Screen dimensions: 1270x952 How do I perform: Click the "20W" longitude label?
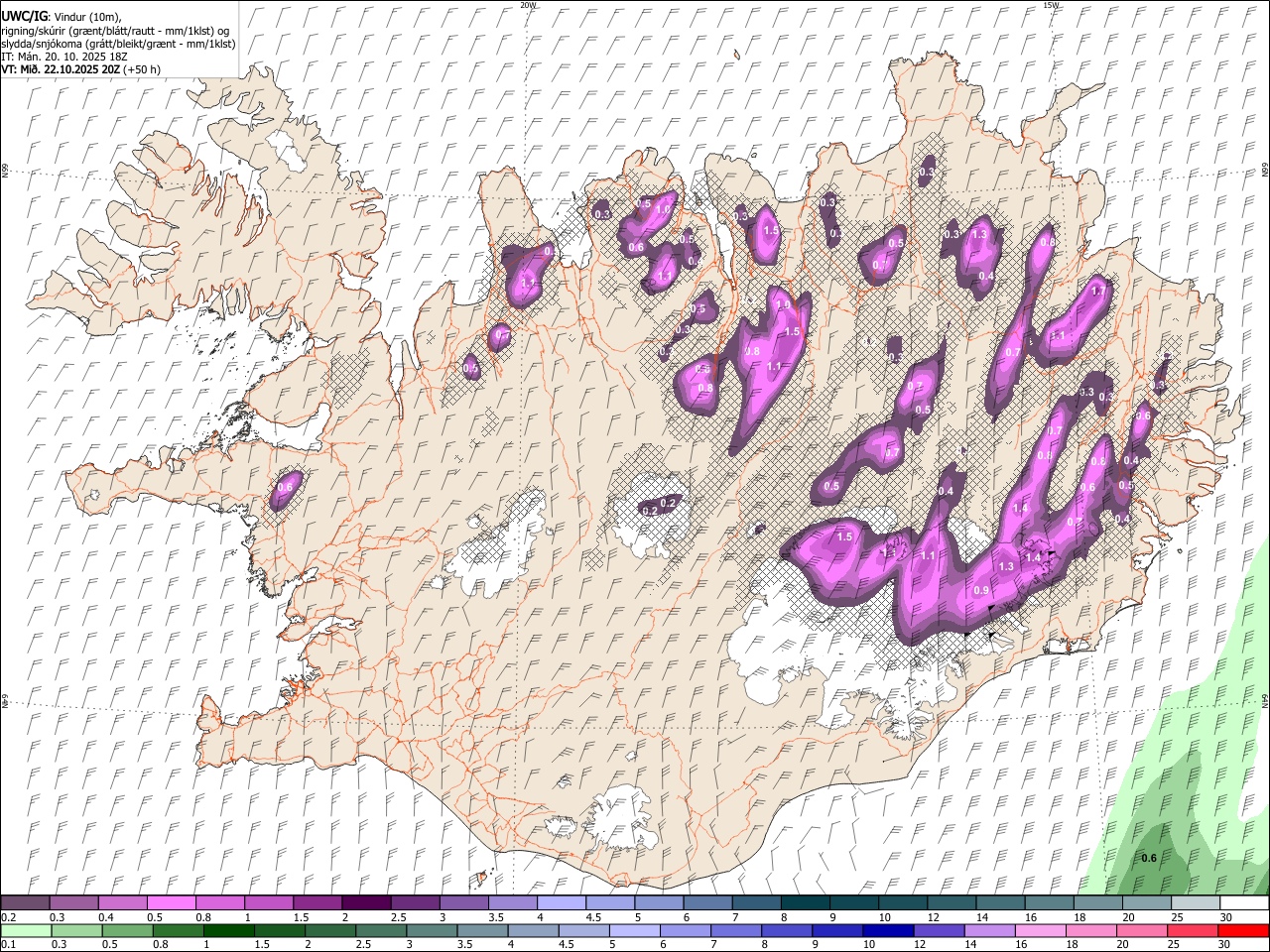tap(528, 5)
